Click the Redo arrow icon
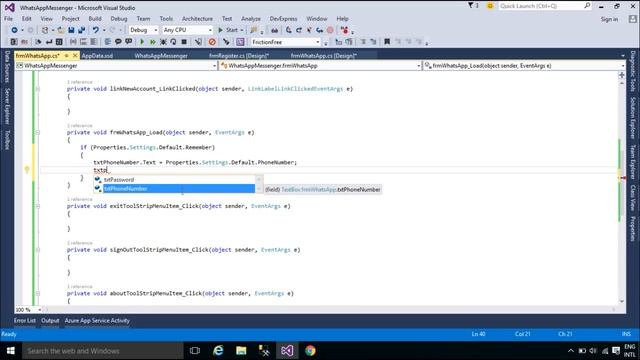Image resolution: width=640 pixels, height=360 pixels. 113,30
